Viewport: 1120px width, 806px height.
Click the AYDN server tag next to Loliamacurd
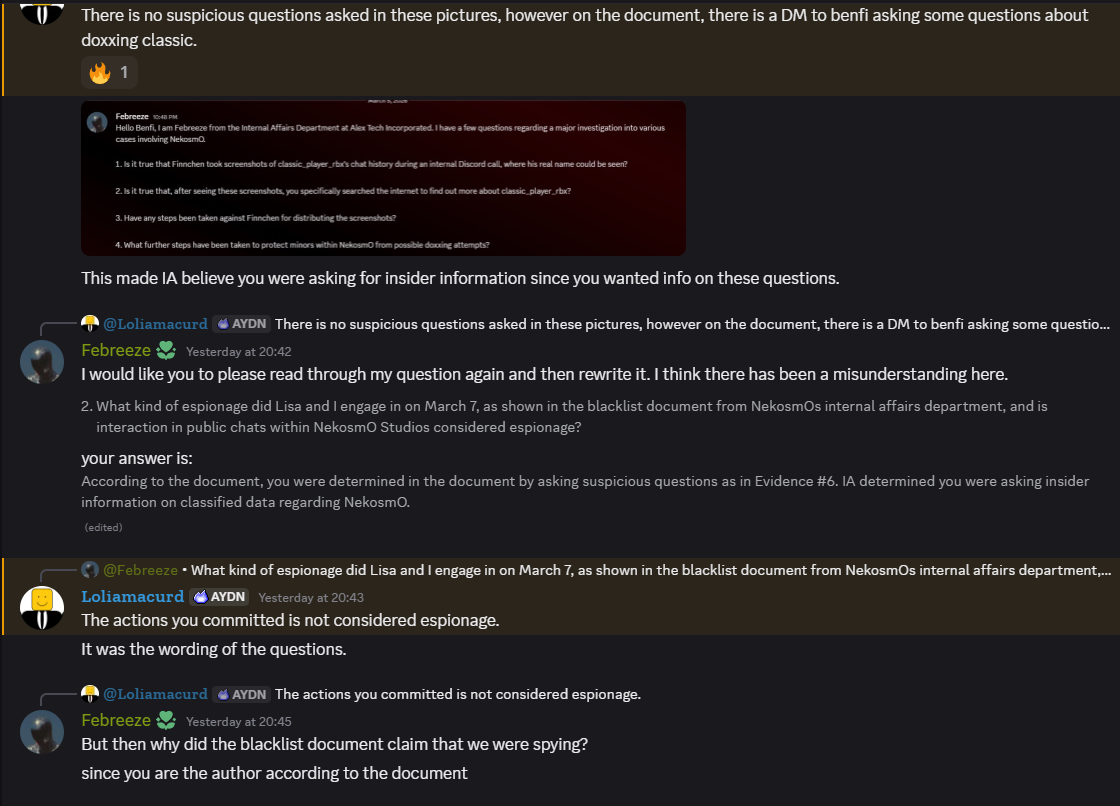[x=219, y=597]
